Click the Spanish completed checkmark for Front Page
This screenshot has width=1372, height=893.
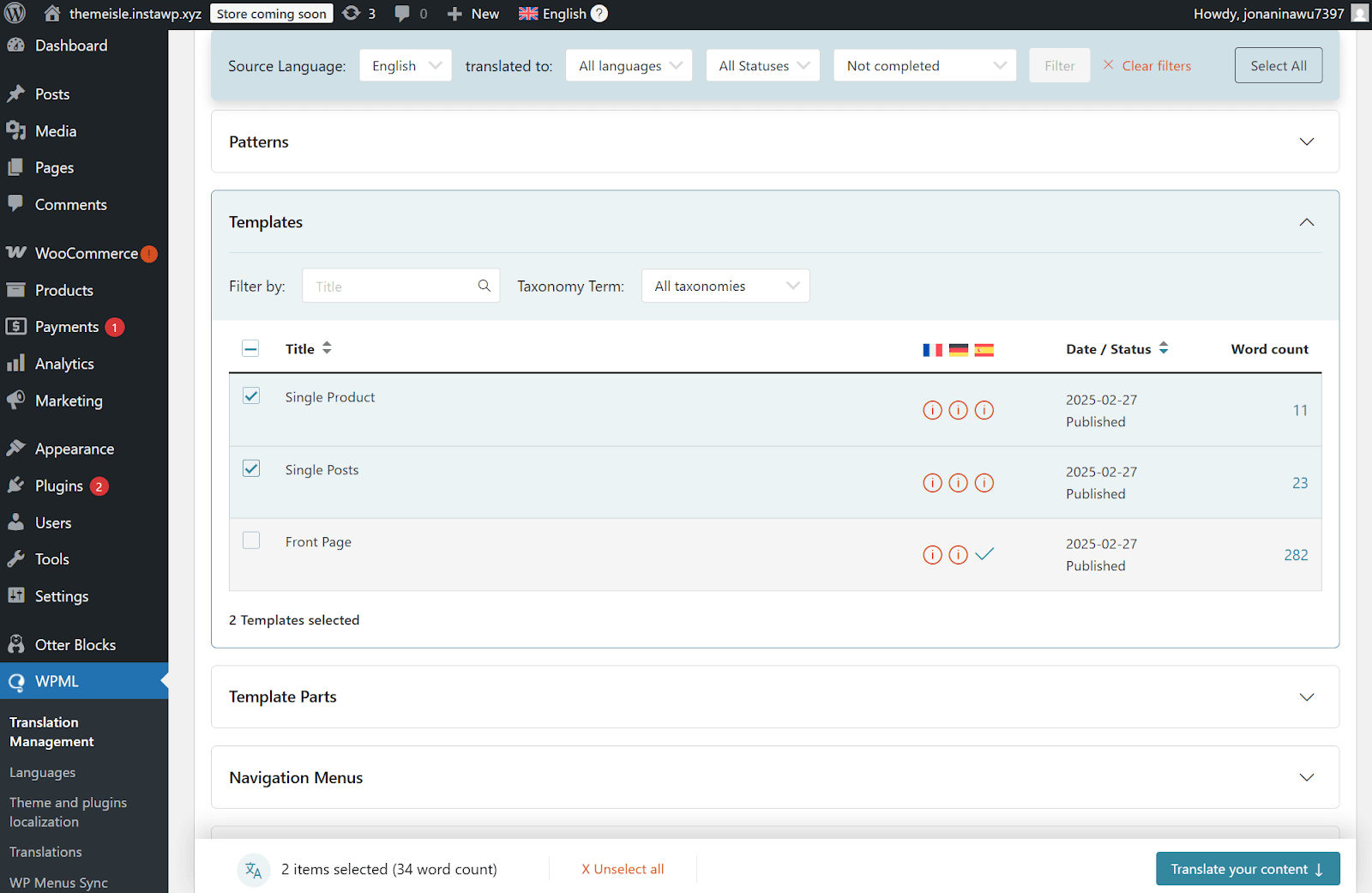[984, 554]
